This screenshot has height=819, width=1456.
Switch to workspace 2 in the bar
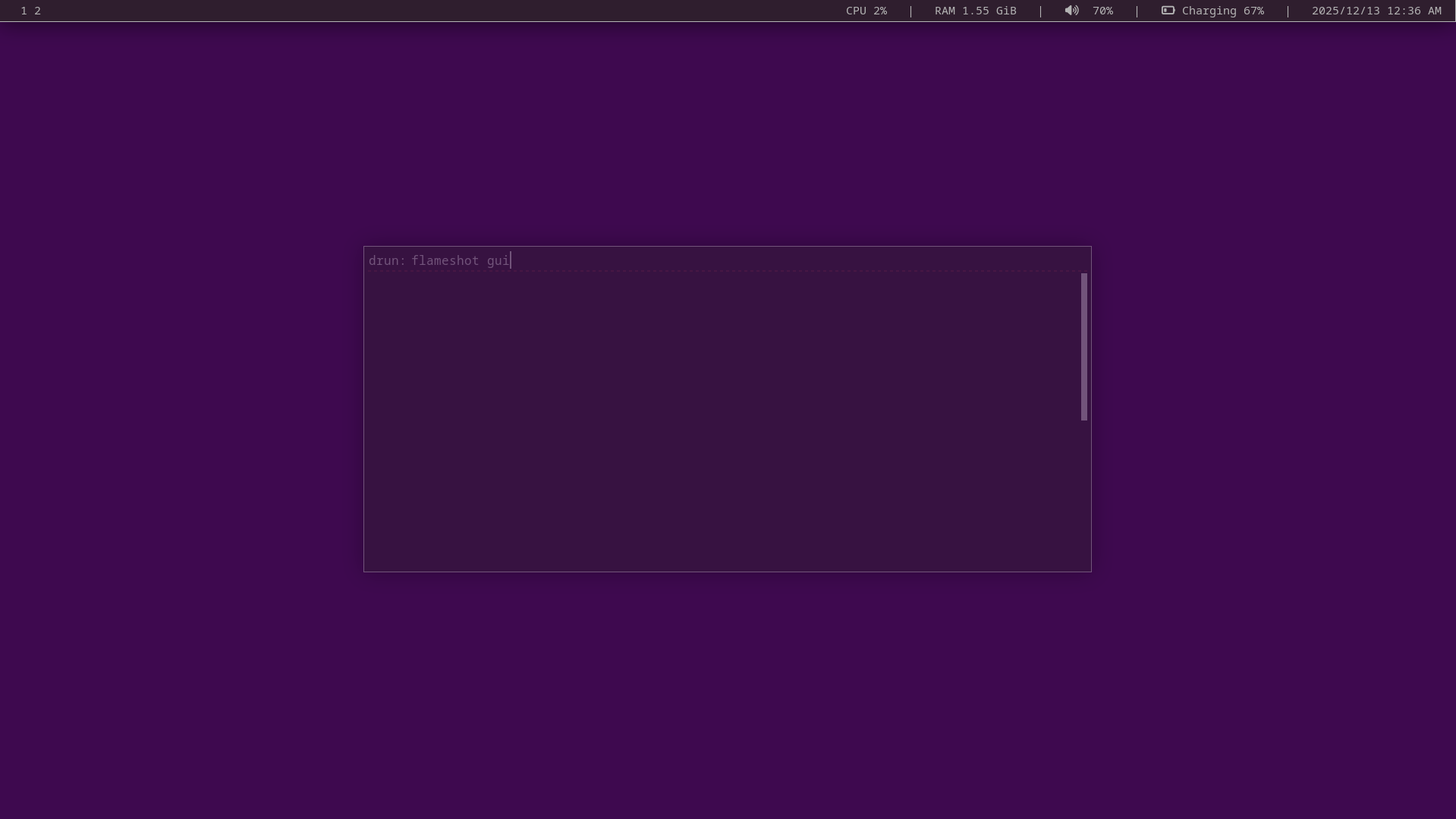[x=37, y=11]
